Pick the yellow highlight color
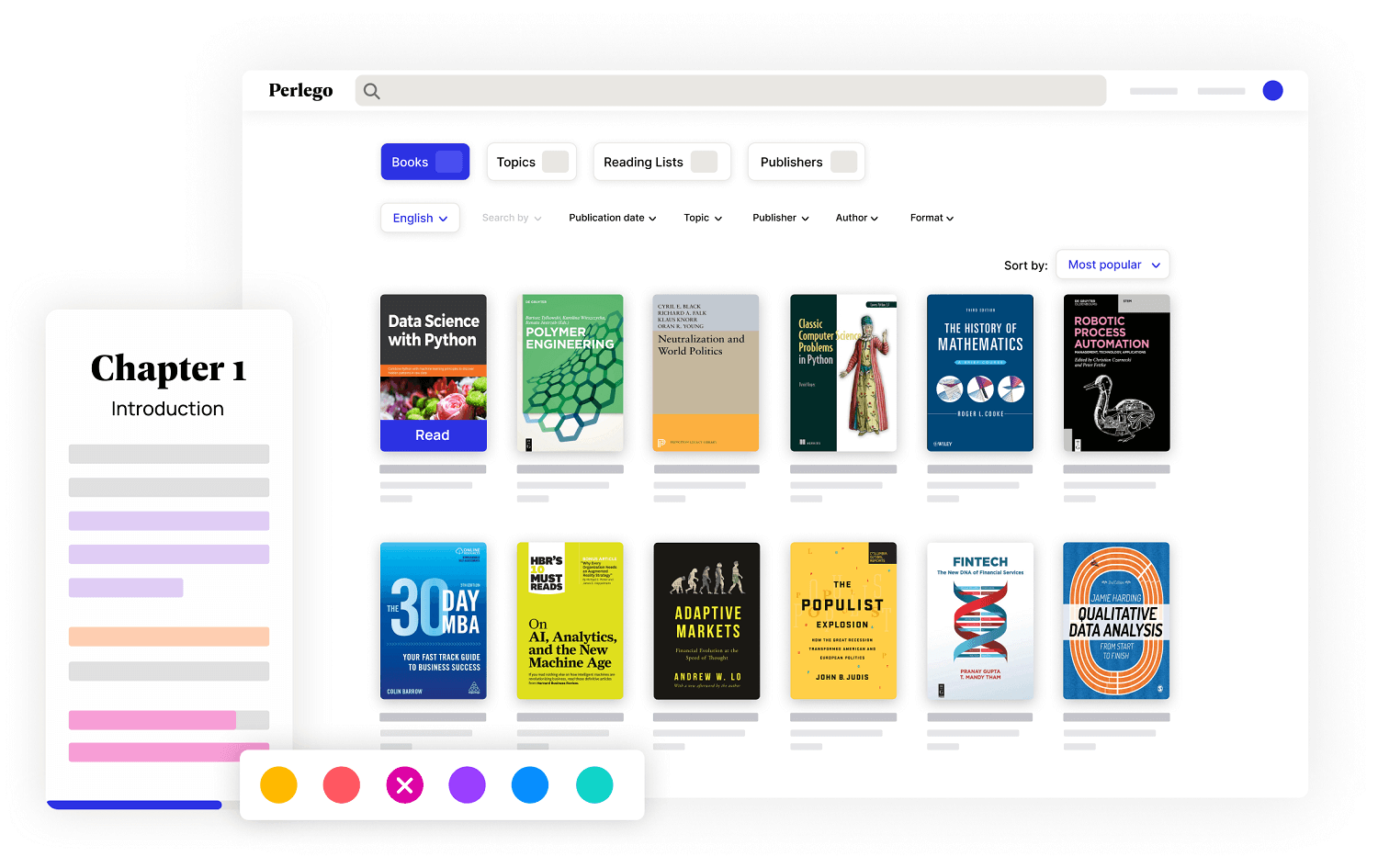Image resolution: width=1378 pixels, height=868 pixels. [x=278, y=785]
